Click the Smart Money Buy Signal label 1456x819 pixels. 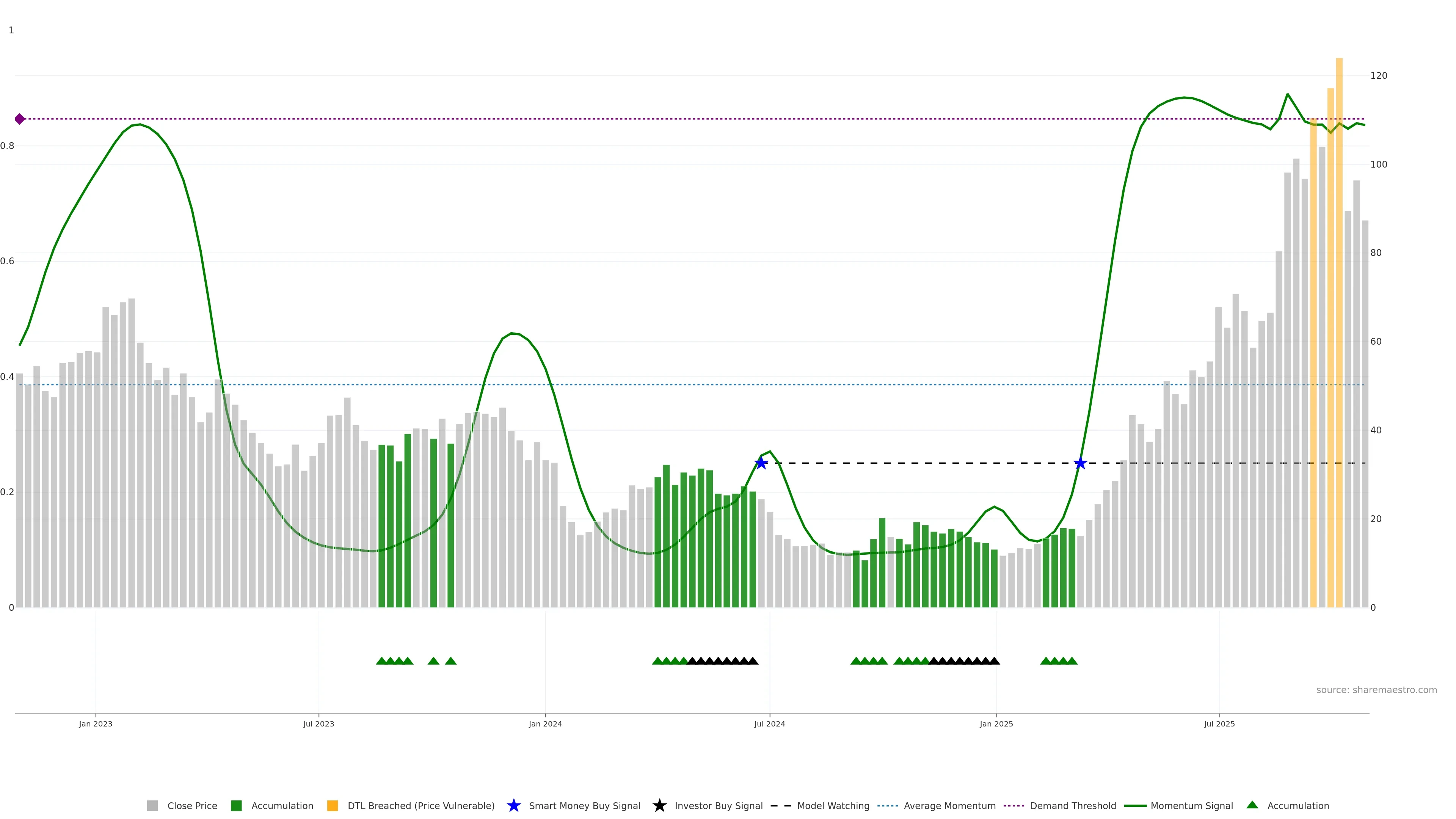pyautogui.click(x=584, y=805)
